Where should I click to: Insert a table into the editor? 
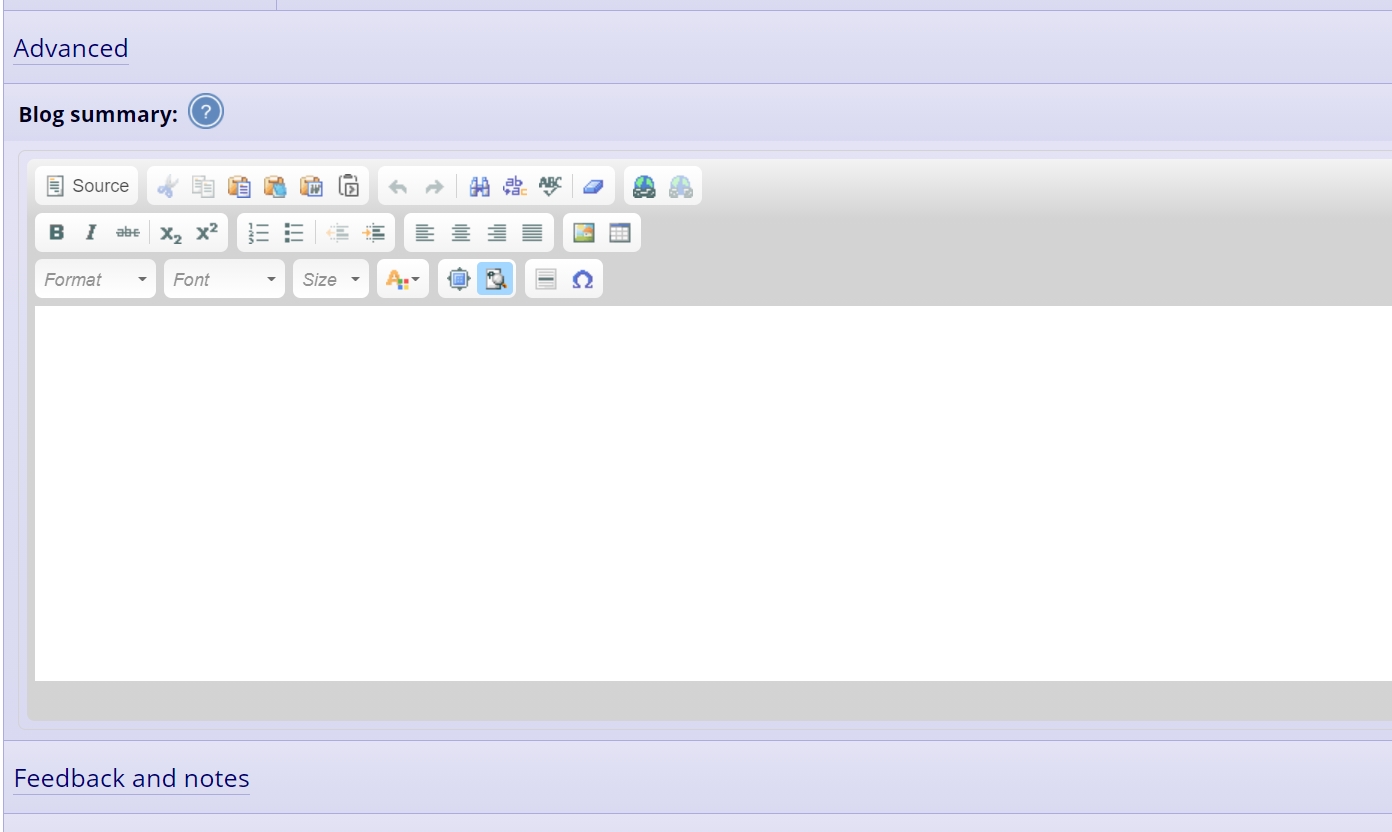pos(620,233)
